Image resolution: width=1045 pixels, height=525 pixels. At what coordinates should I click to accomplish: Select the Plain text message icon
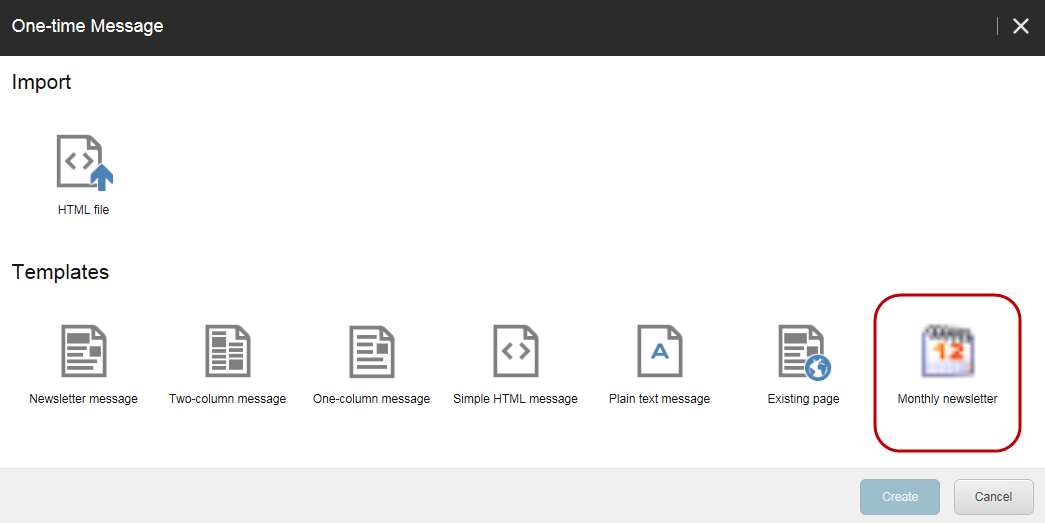pyautogui.click(x=659, y=351)
